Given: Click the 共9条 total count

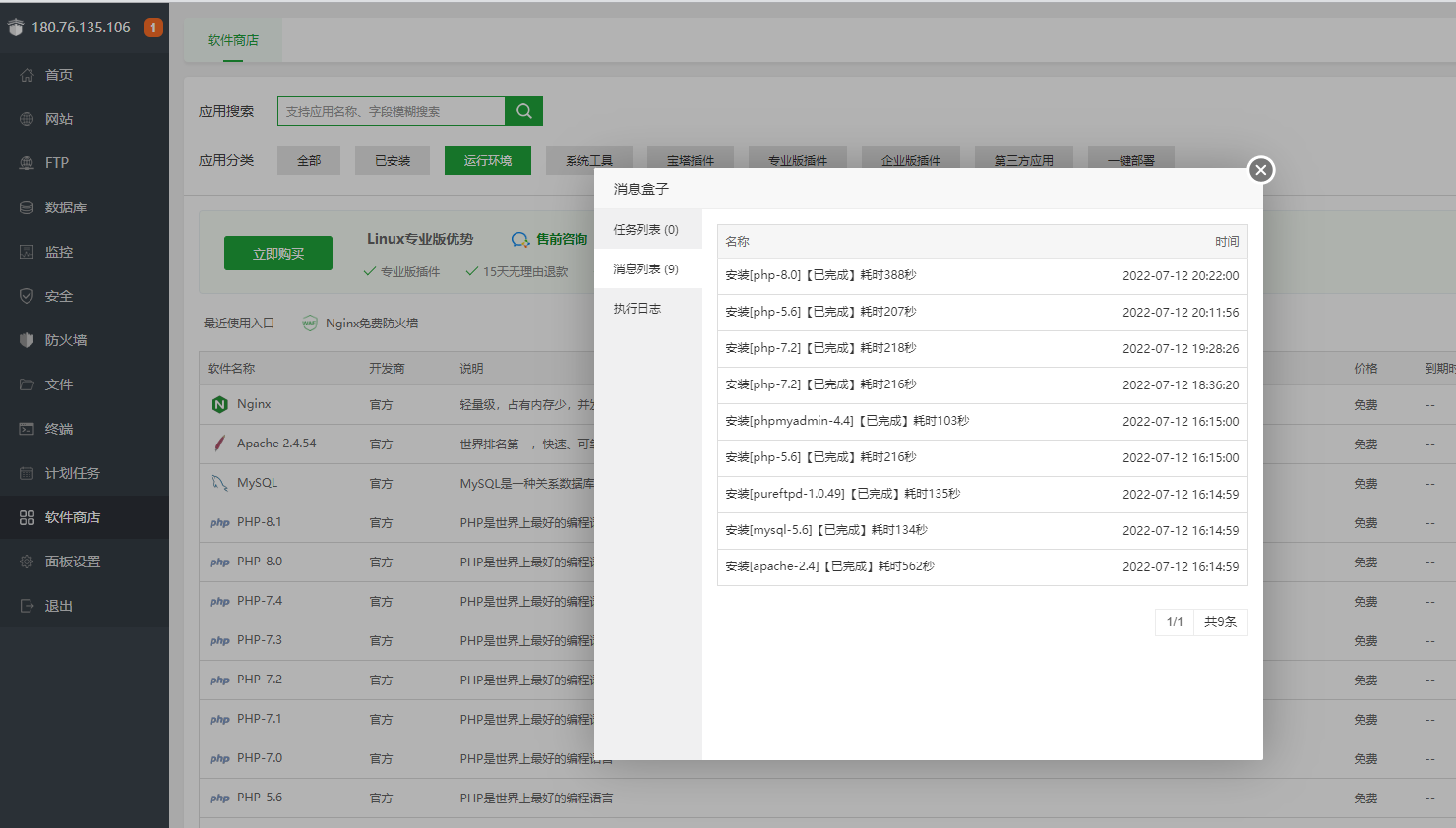Looking at the screenshot, I should 1221,621.
